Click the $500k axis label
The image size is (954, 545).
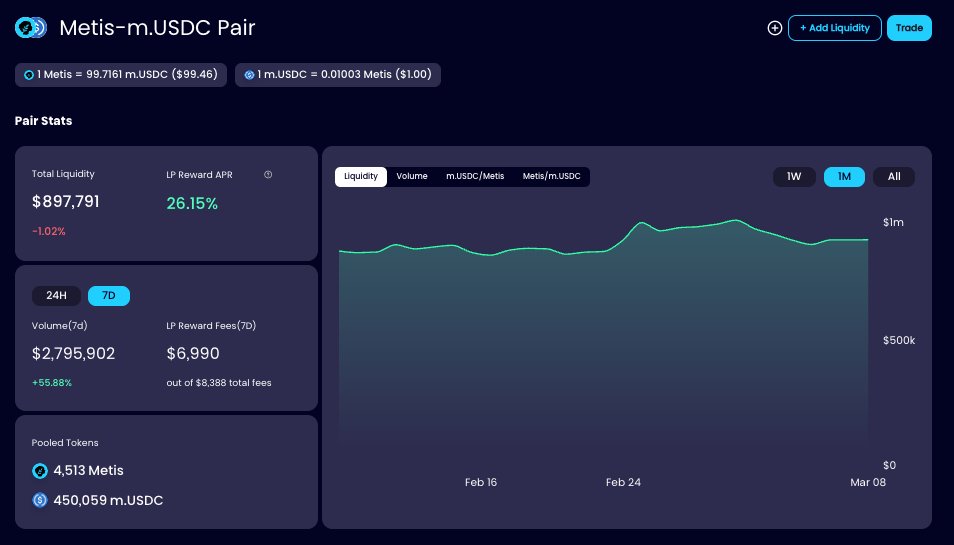pos(899,341)
